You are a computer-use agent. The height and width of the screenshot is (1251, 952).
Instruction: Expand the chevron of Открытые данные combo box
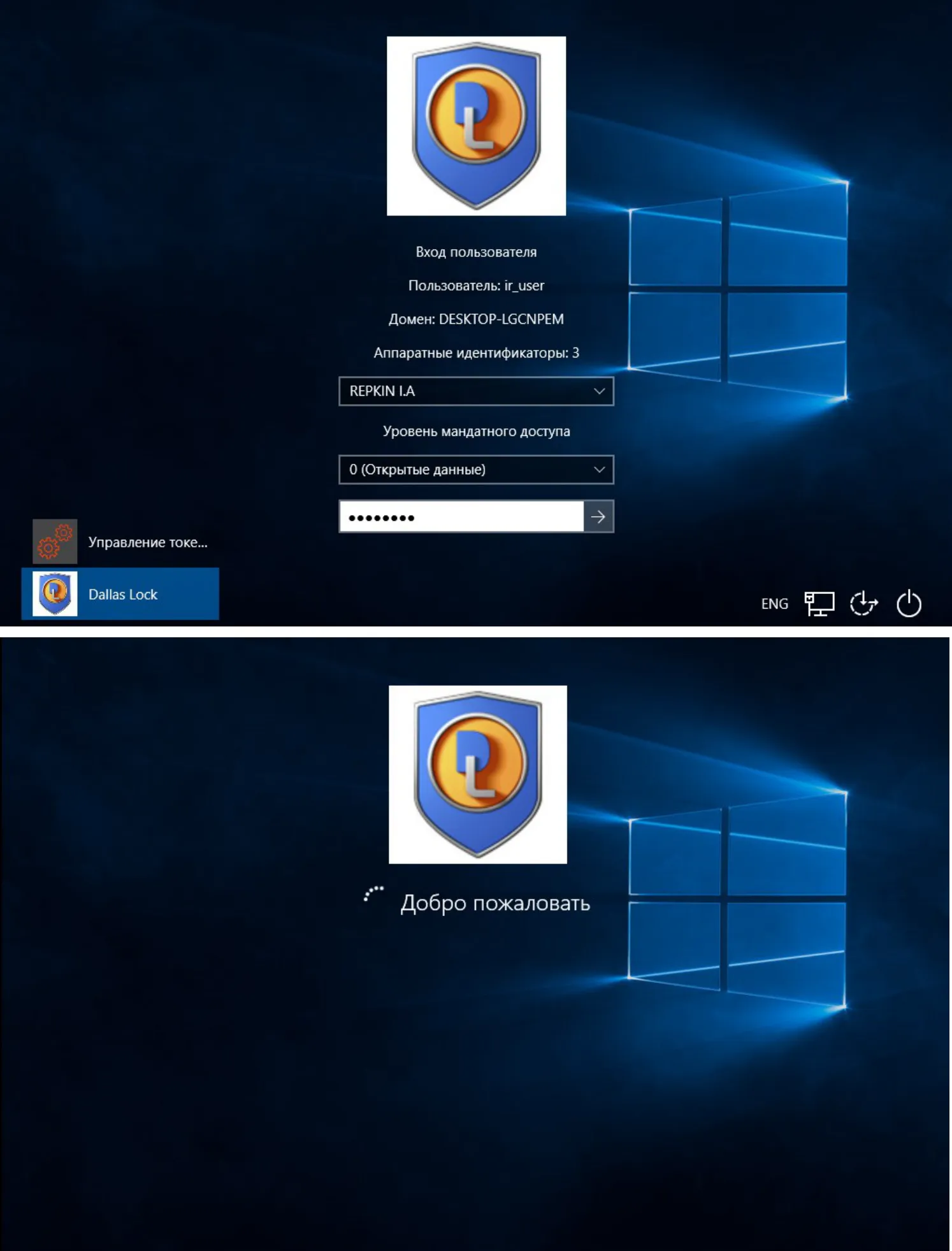[x=599, y=470]
